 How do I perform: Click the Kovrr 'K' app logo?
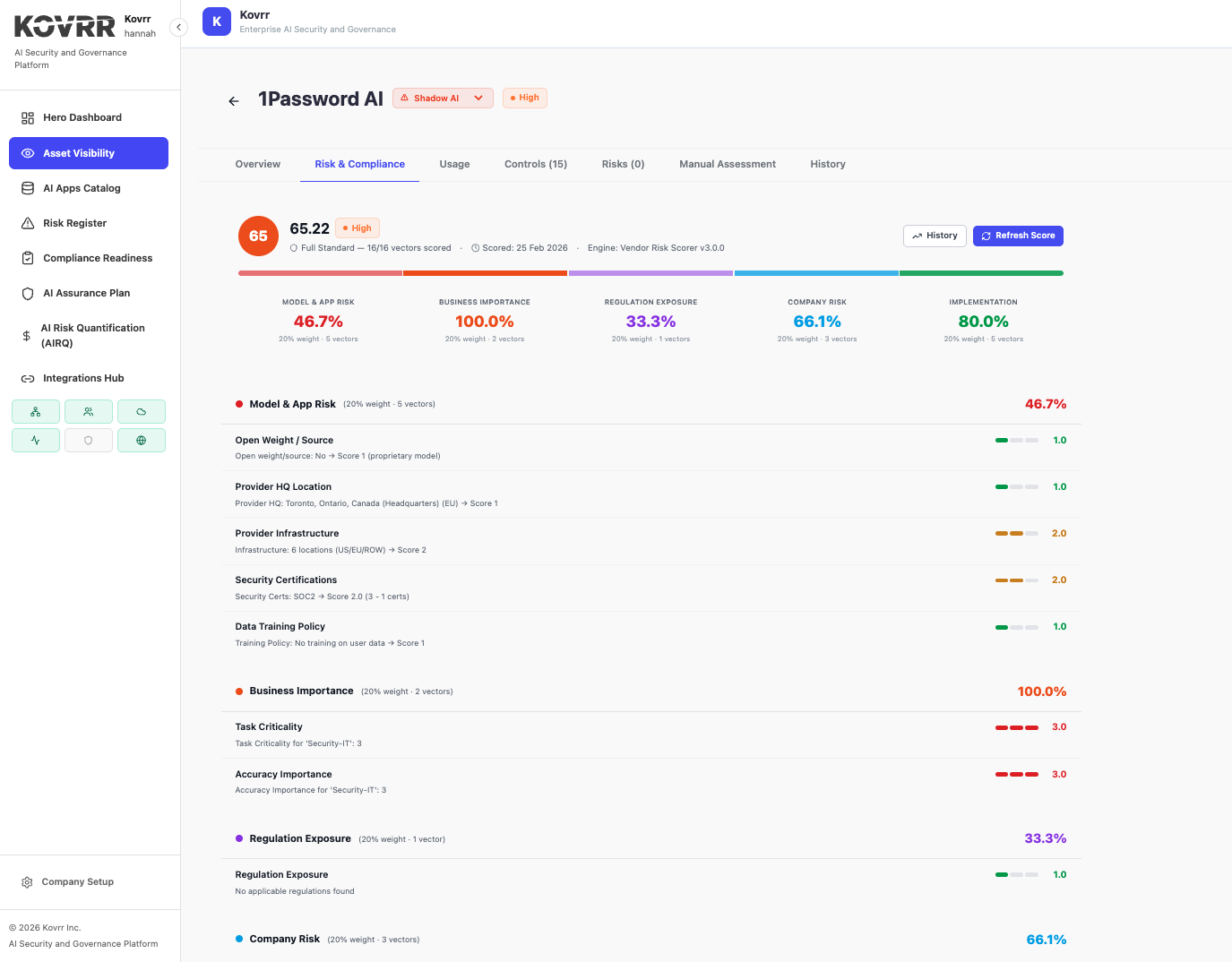point(217,21)
